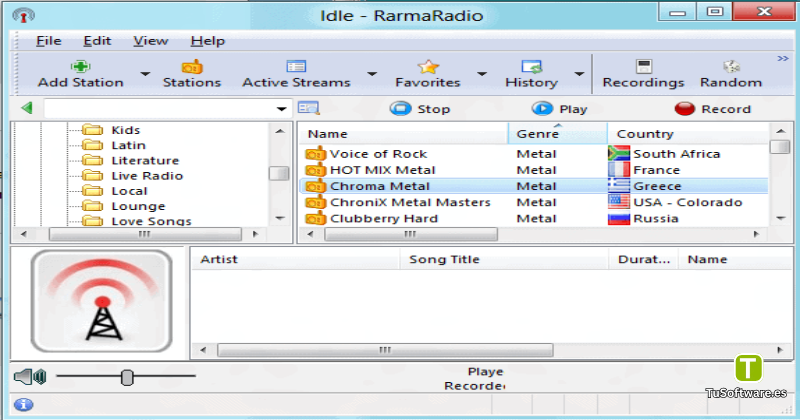Click the song list horizontal scrollbar
This screenshot has width=800, height=420.
point(385,350)
